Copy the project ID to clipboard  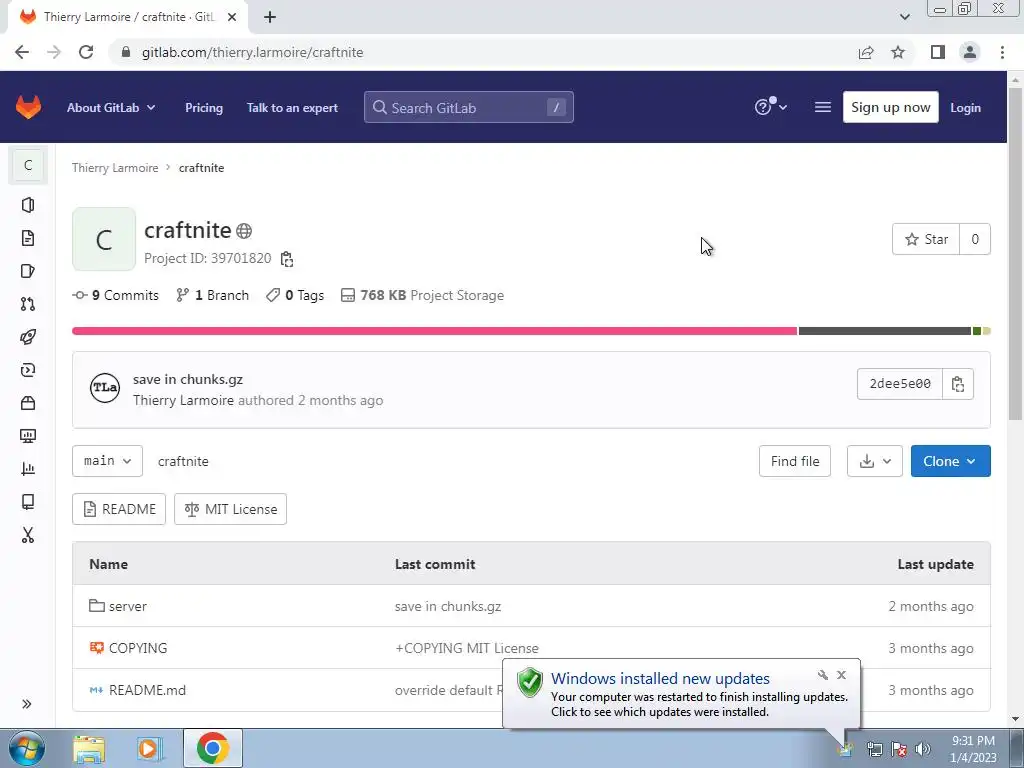pos(286,259)
